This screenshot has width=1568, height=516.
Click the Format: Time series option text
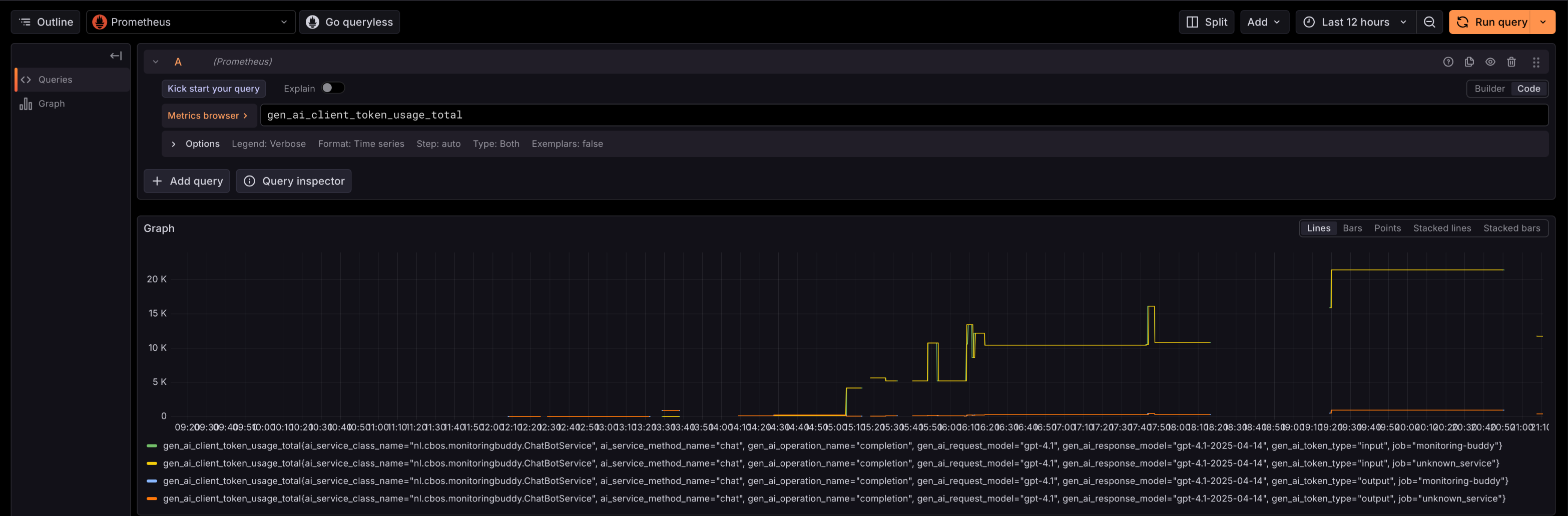click(x=361, y=144)
